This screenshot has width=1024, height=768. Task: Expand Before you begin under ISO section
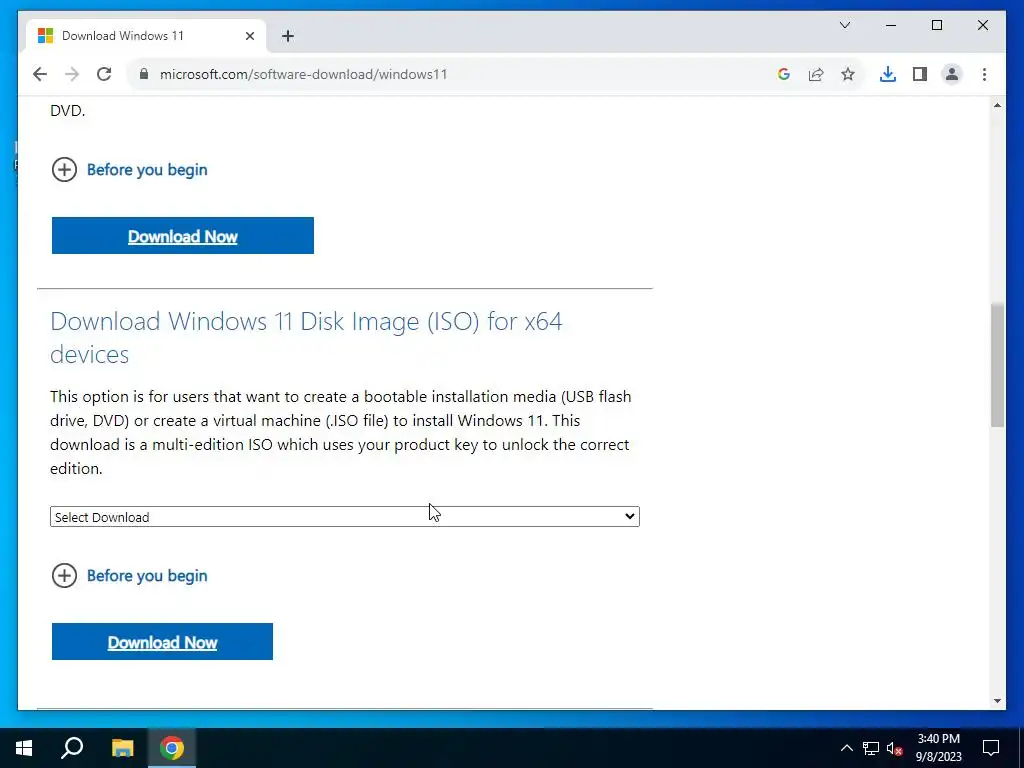point(129,576)
